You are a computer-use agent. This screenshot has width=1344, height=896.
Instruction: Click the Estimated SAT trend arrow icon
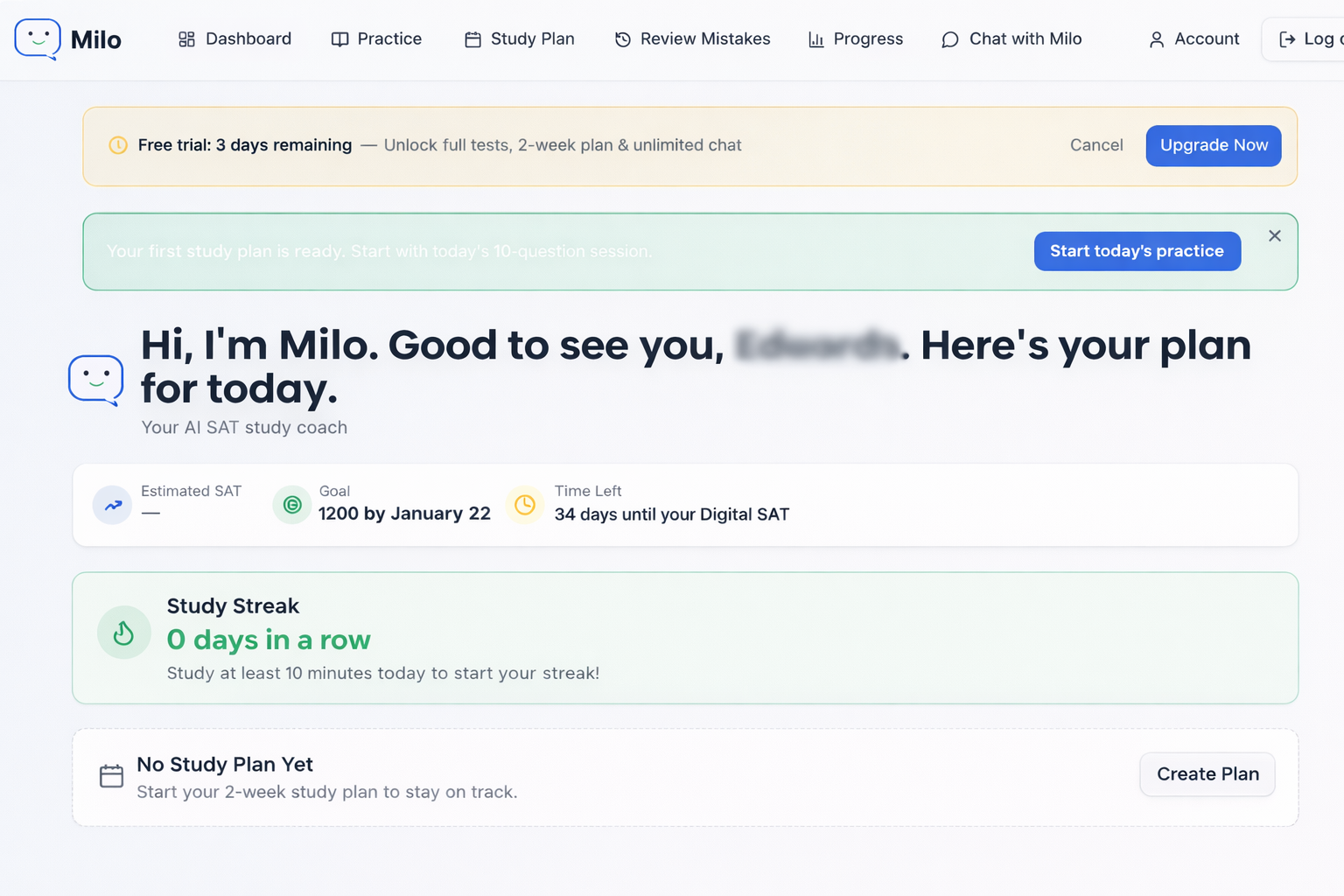click(x=113, y=505)
